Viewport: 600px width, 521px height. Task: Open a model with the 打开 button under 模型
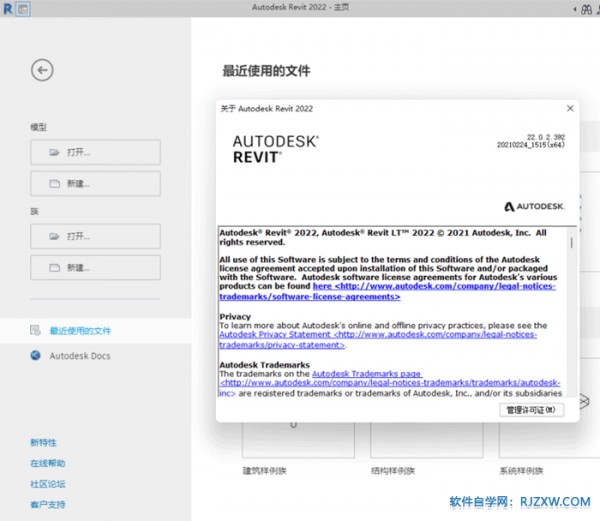tap(95, 152)
